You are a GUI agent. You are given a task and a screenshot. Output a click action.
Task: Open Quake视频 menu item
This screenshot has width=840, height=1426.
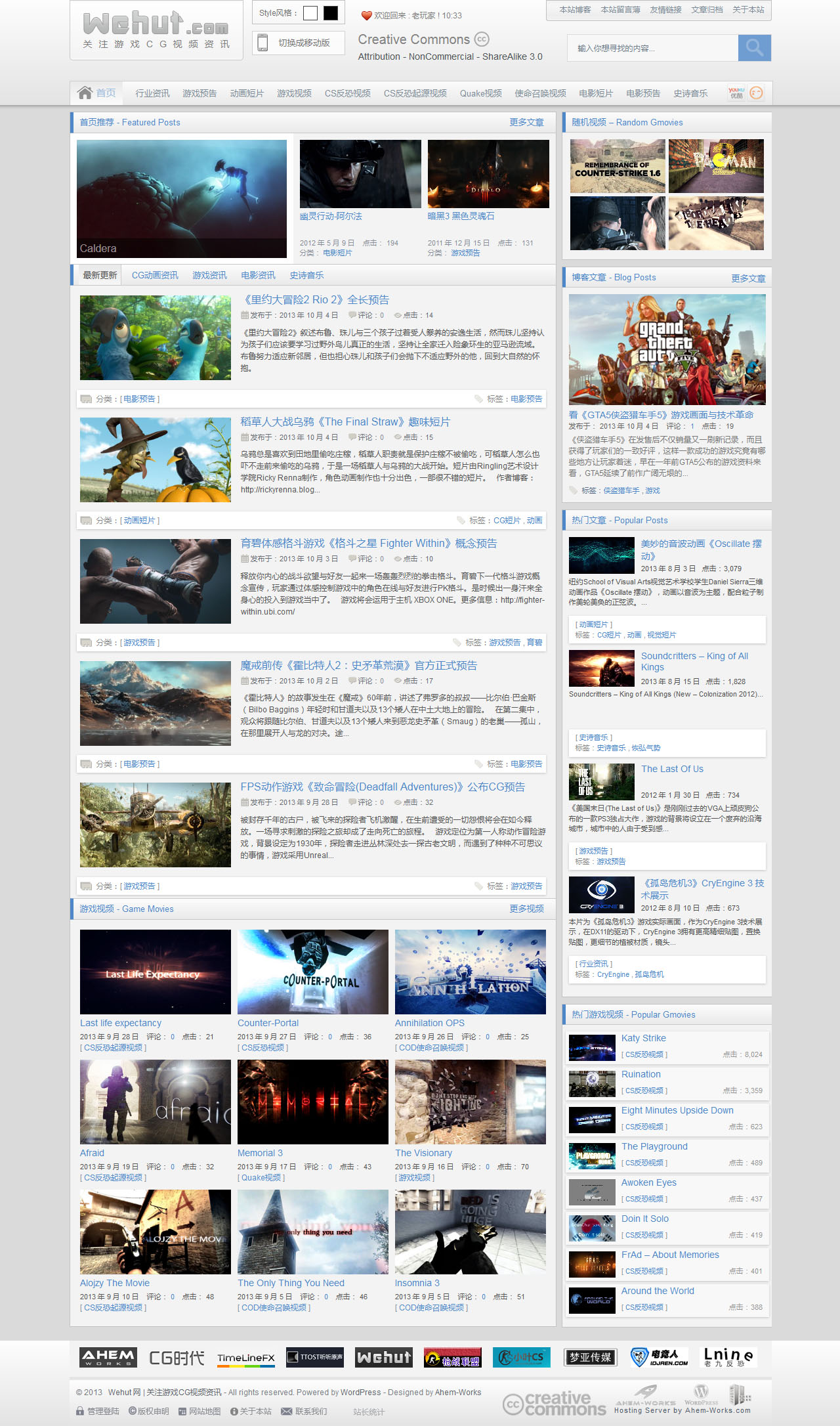[480, 93]
